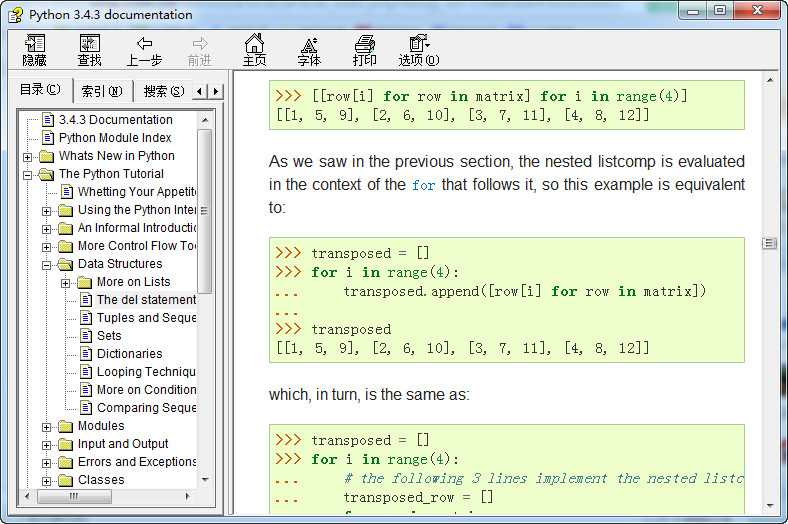Expand the An Informal Introduction node
Image resolution: width=788 pixels, height=524 pixels.
(47, 229)
